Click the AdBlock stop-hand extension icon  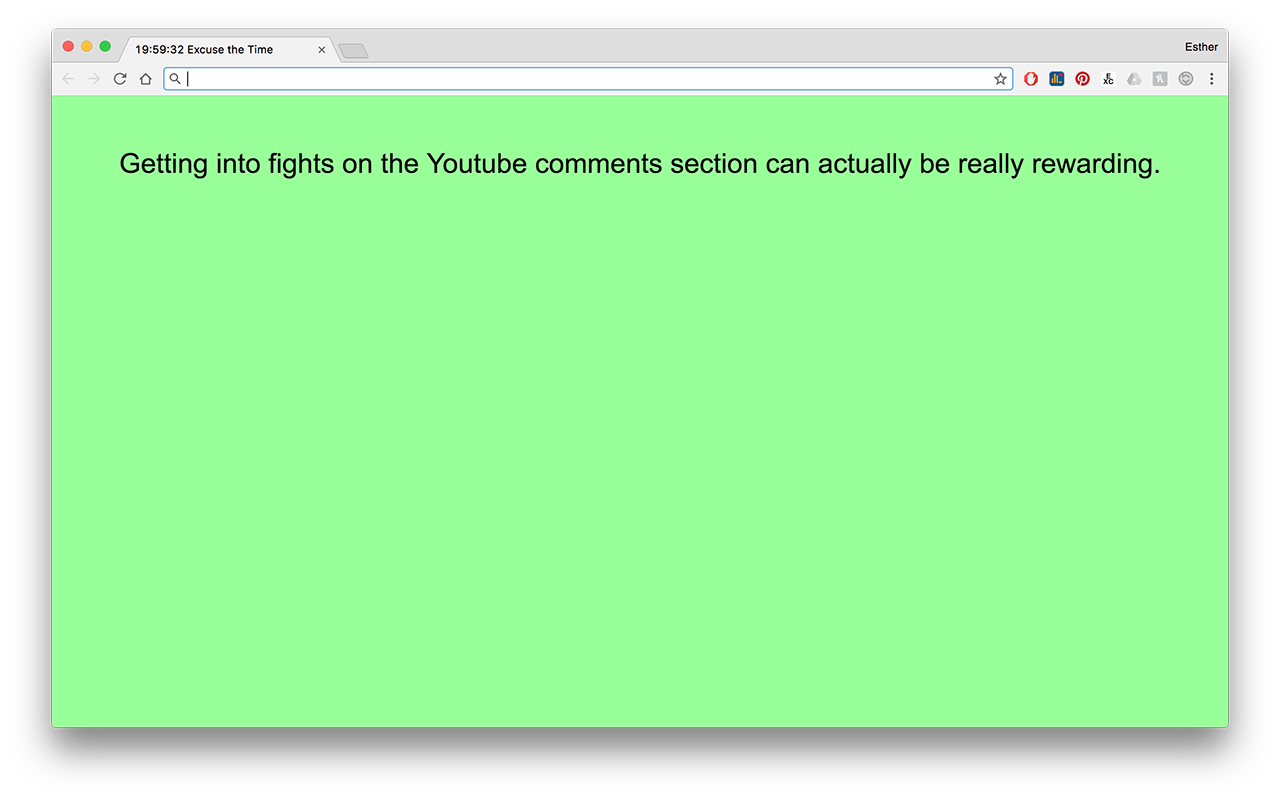tap(1031, 79)
